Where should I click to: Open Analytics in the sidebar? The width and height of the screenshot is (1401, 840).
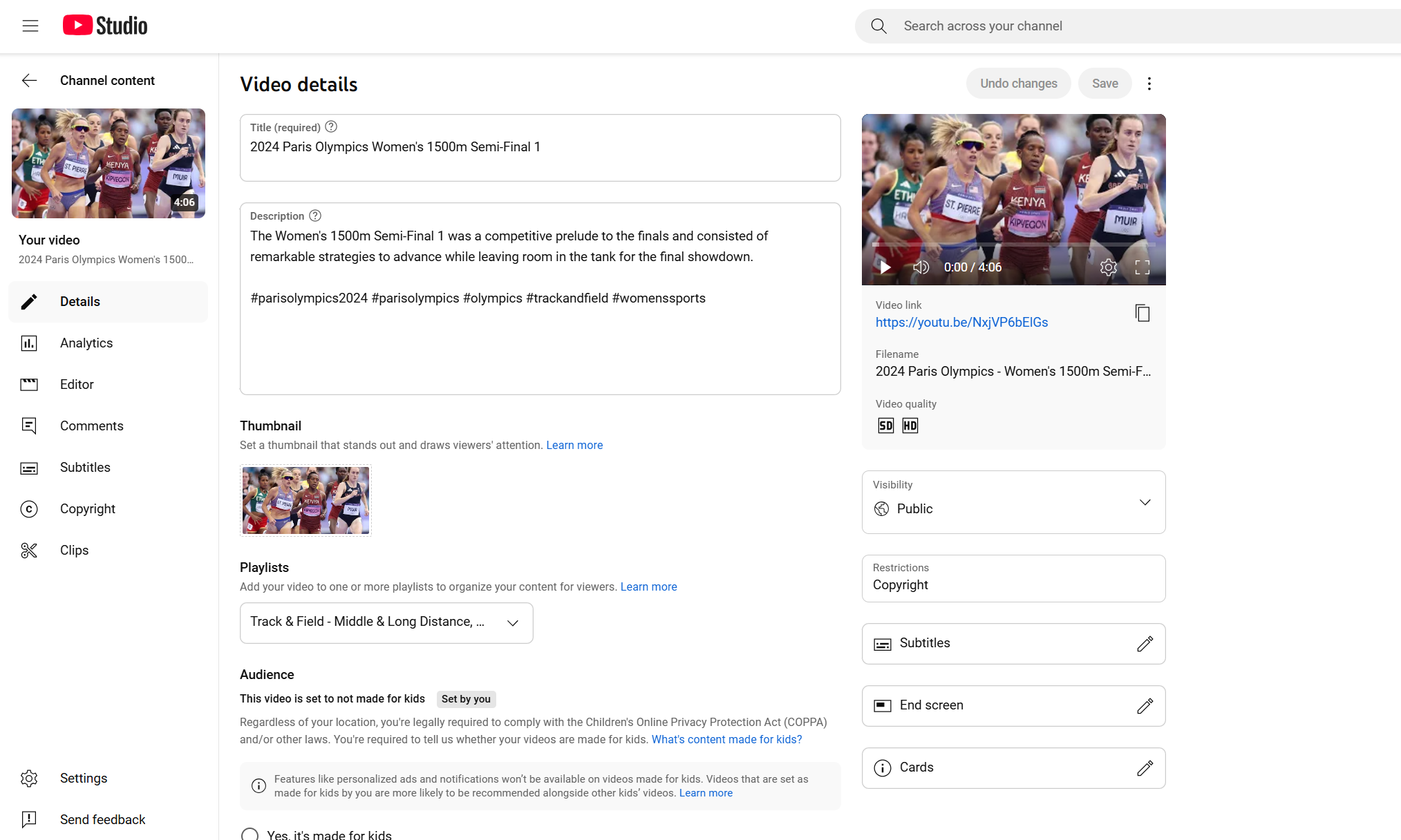coord(86,343)
